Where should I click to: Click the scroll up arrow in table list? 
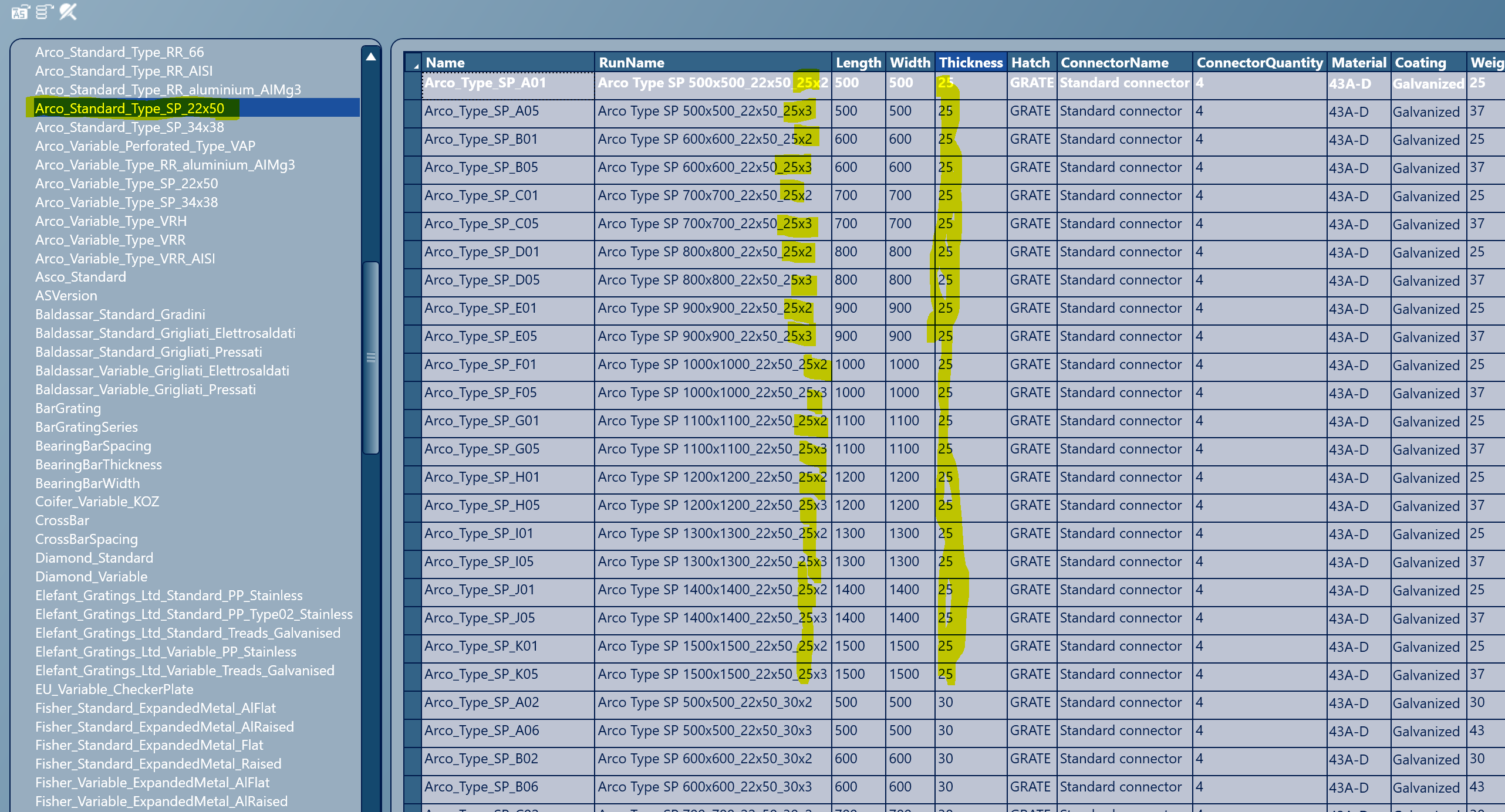[371, 57]
